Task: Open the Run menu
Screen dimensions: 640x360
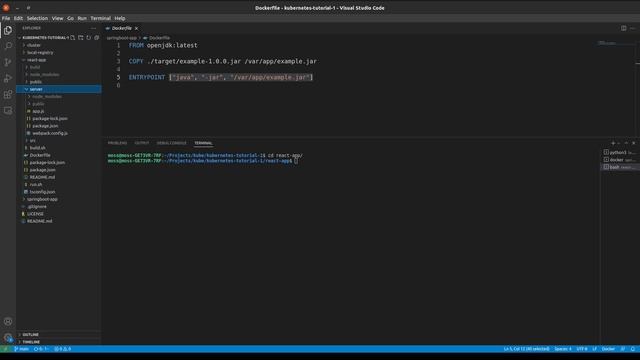Action: pos(82,18)
